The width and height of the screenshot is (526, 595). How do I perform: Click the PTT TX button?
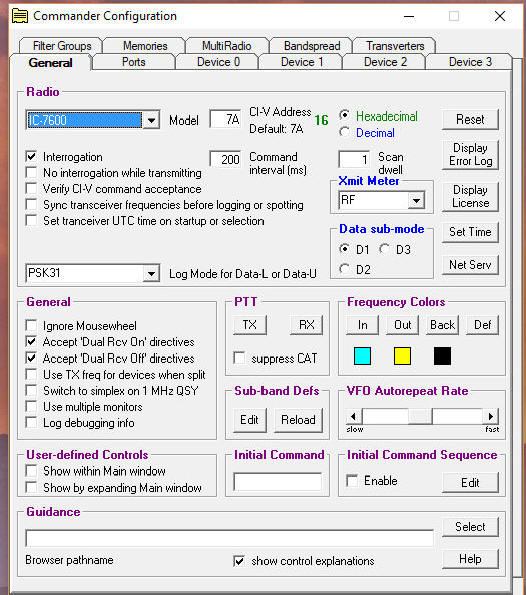(x=250, y=325)
